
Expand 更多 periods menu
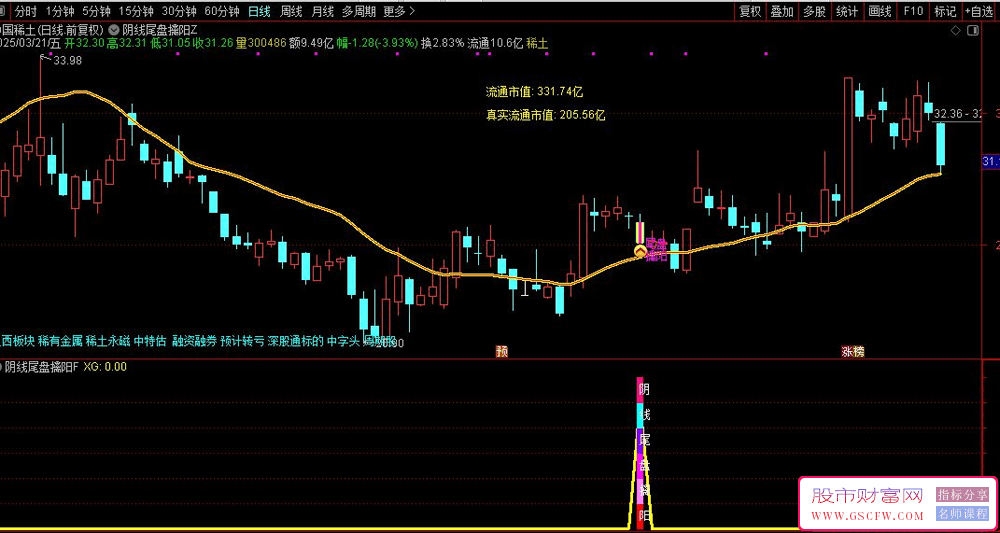pos(399,11)
